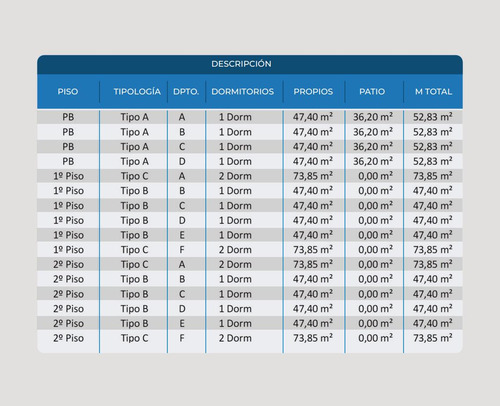Select '47,40 m²' Propios in 1º Piso Dpto. D row
This screenshot has height=406, width=500.
coord(313,220)
